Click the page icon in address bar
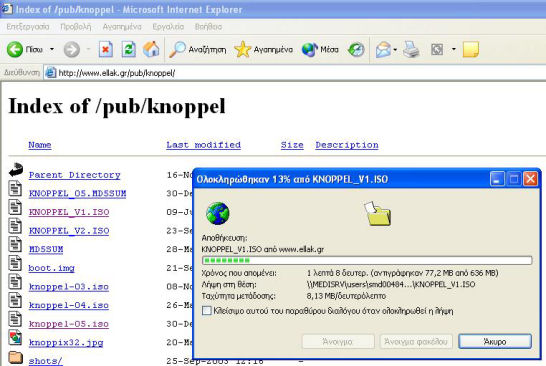 51,73
